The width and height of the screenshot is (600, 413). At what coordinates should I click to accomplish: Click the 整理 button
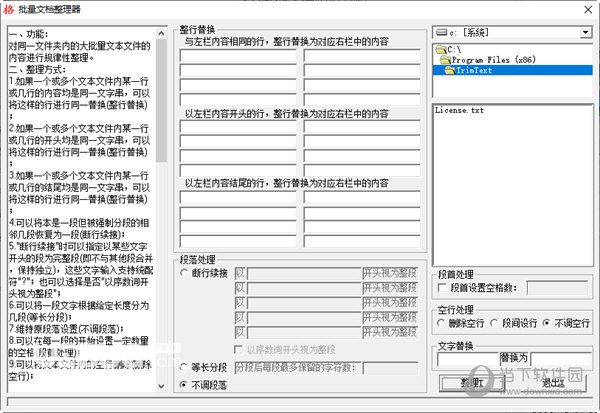(472, 382)
